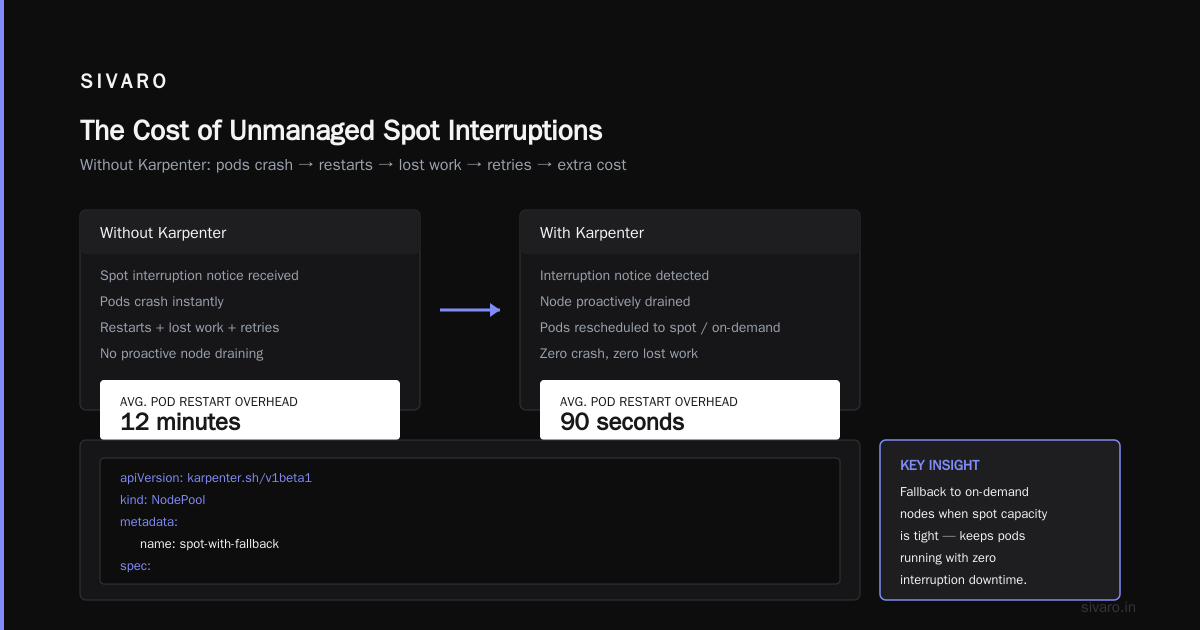Screen dimensions: 1200x630
Task: Open the sivaro.in link
Action: [x=1109, y=607]
